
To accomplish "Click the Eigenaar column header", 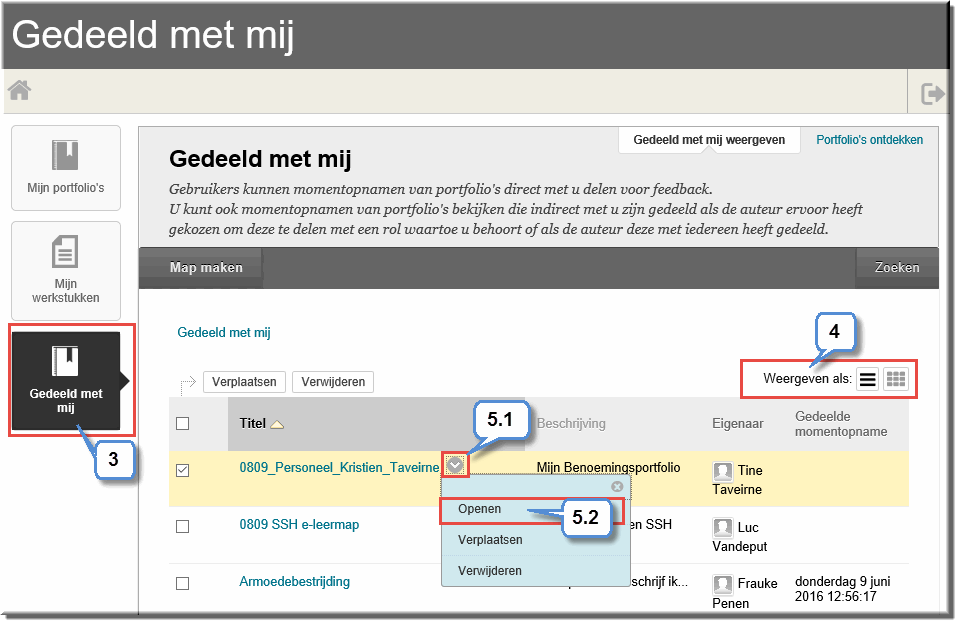I will click(x=738, y=423).
